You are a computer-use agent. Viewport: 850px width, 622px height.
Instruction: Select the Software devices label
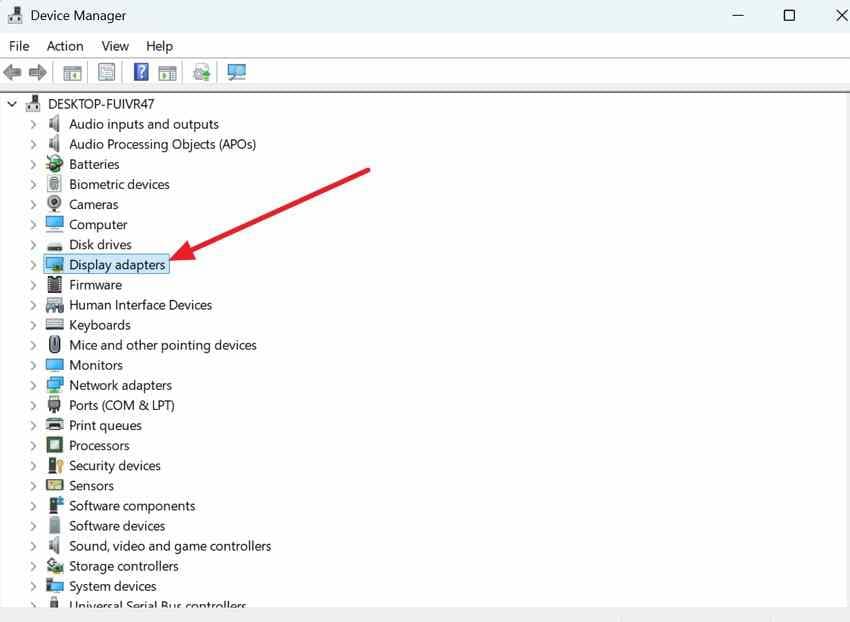coord(117,525)
